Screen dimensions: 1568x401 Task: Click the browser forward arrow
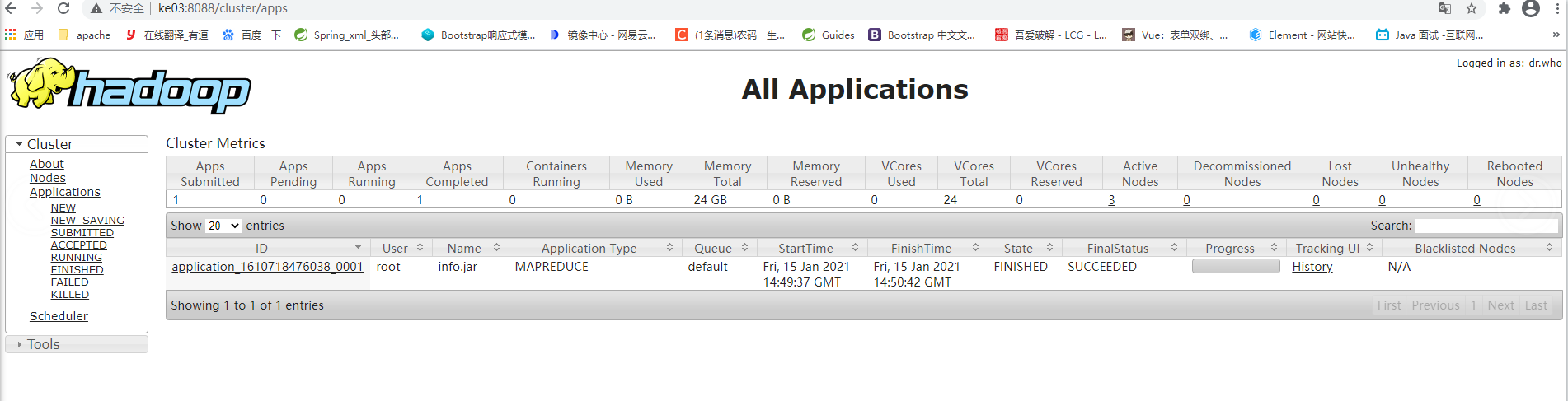37,8
